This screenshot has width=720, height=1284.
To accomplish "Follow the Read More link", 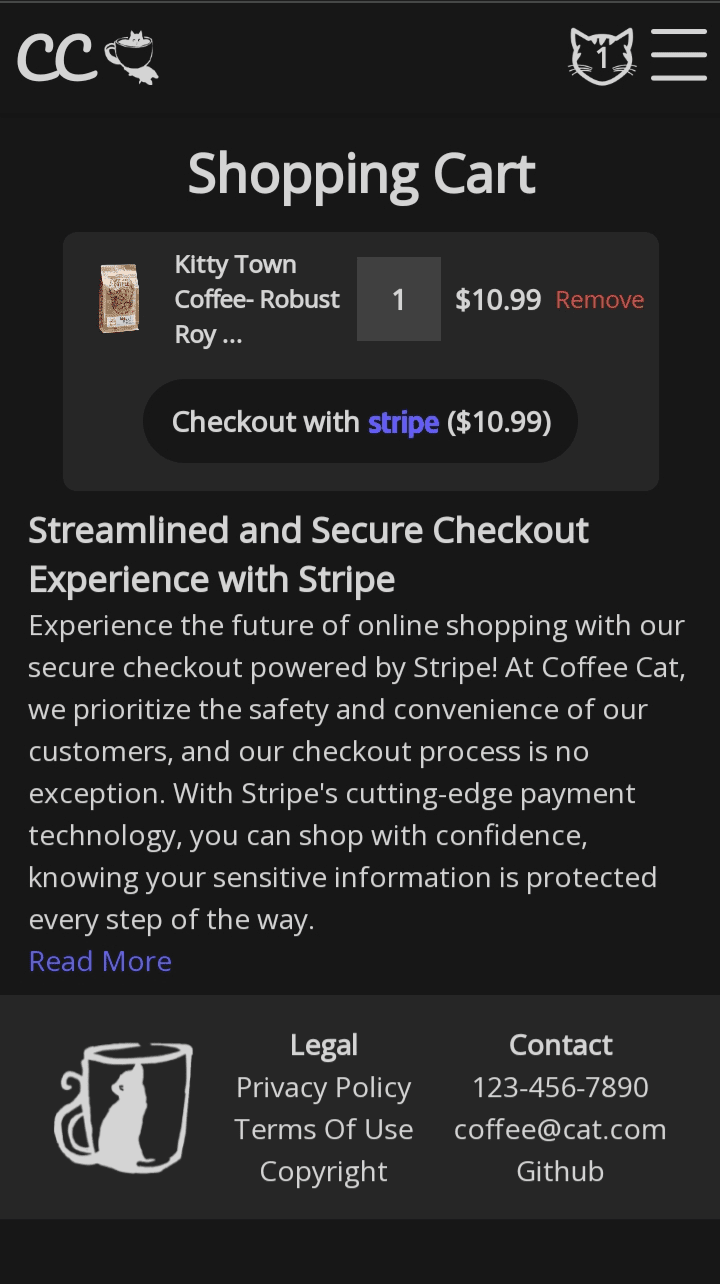I will 100,961.
